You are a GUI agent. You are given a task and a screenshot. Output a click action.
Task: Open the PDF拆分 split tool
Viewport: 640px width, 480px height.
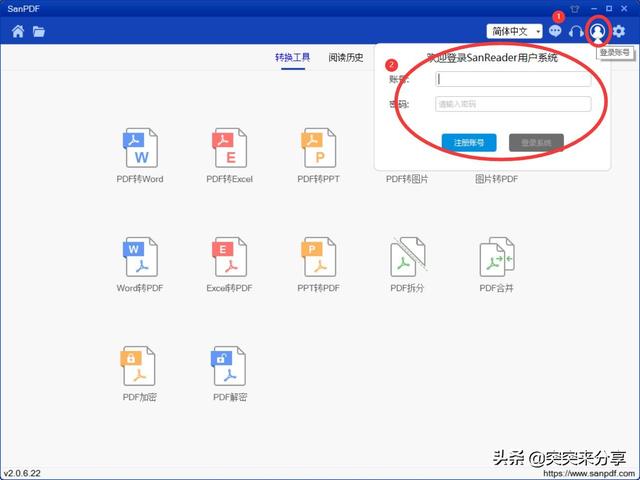(x=407, y=264)
